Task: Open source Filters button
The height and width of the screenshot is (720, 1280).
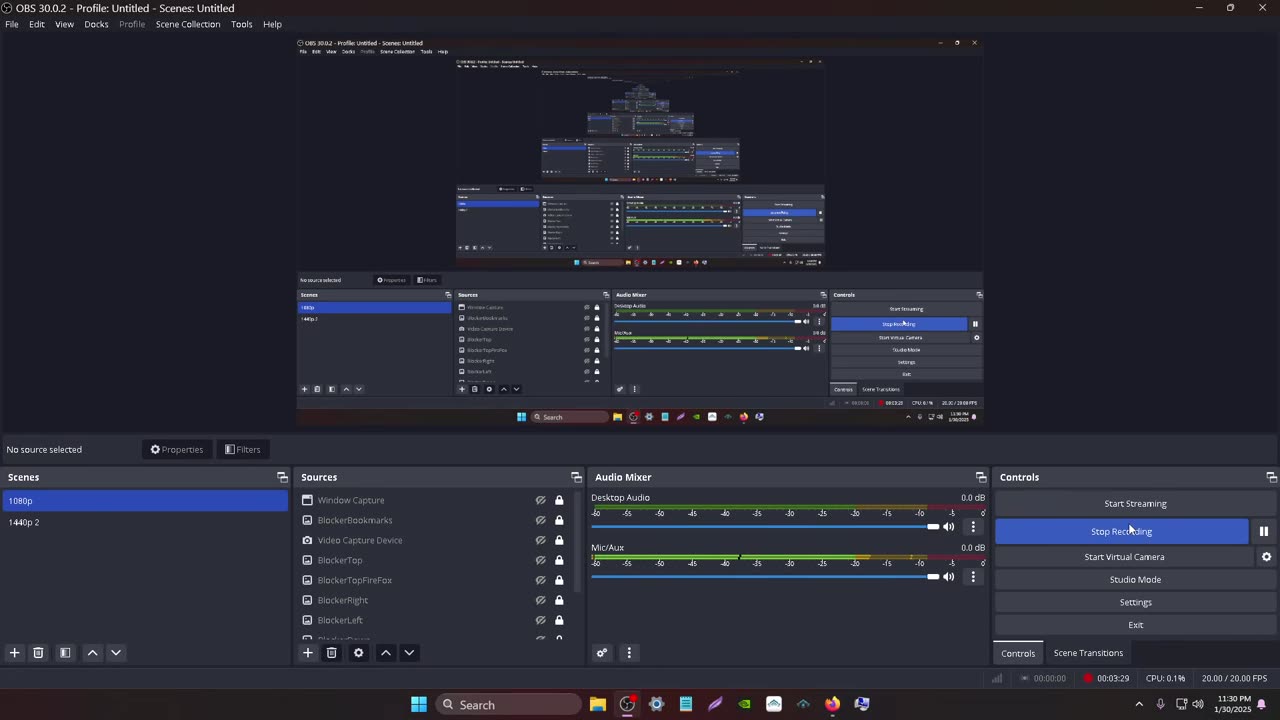Action: tap(242, 450)
